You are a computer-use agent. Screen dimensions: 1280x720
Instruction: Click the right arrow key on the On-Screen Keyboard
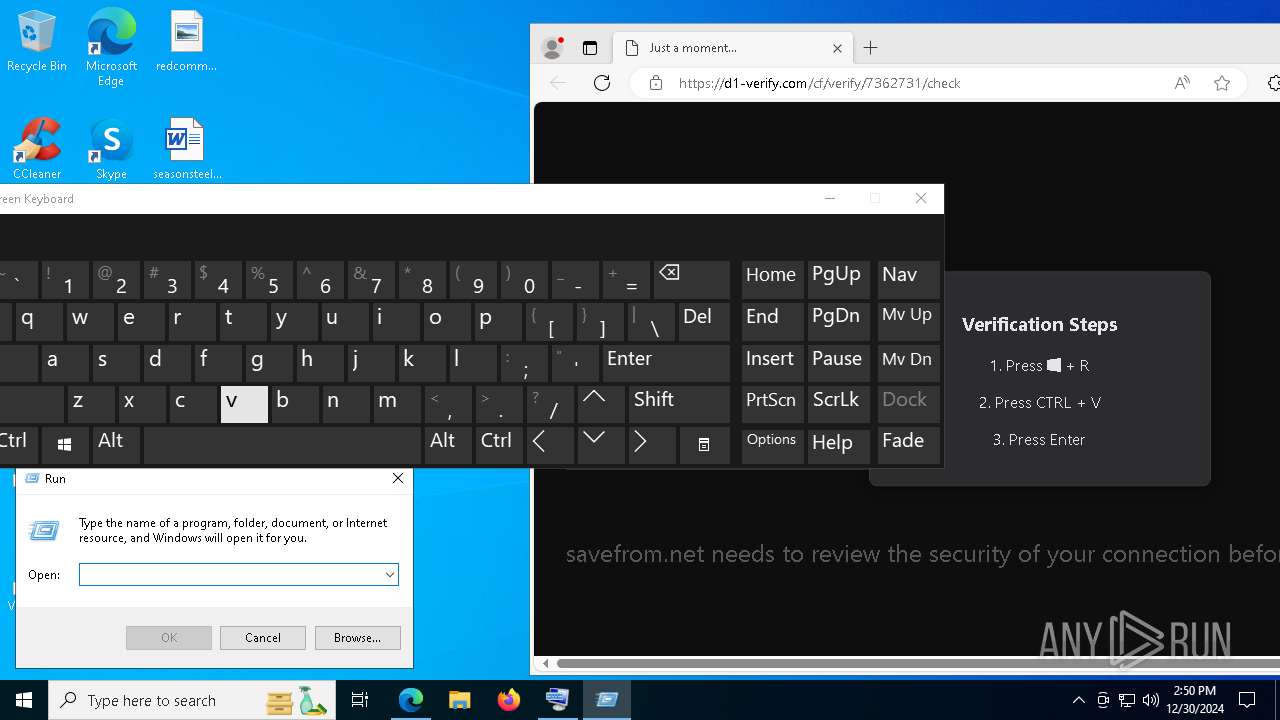pos(652,444)
